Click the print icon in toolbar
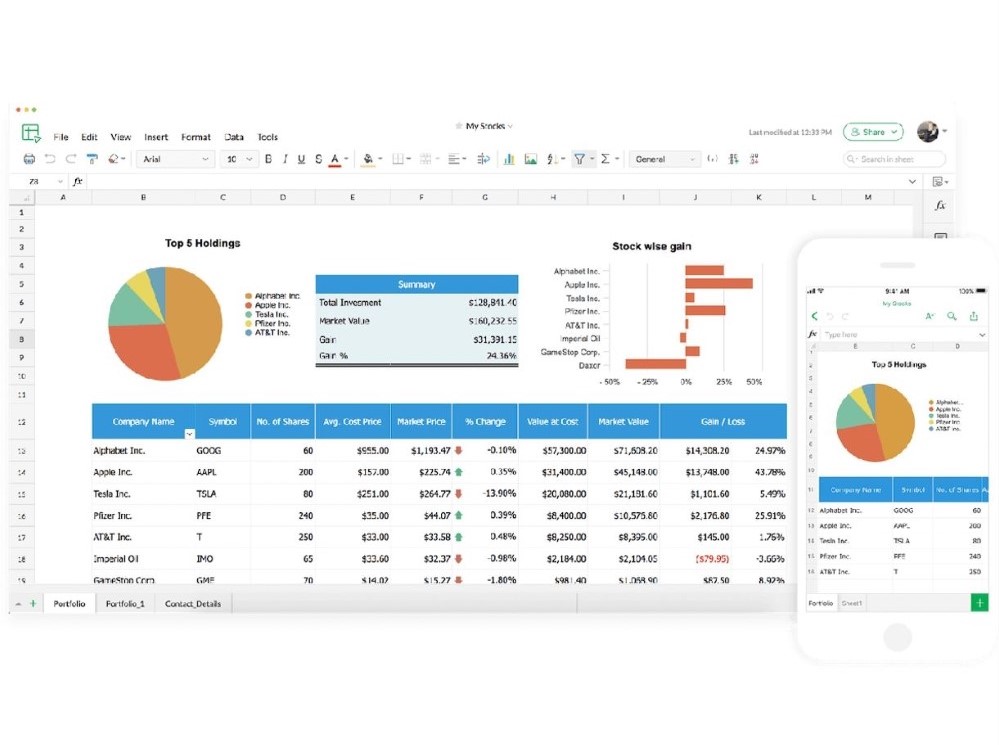 pos(29,159)
